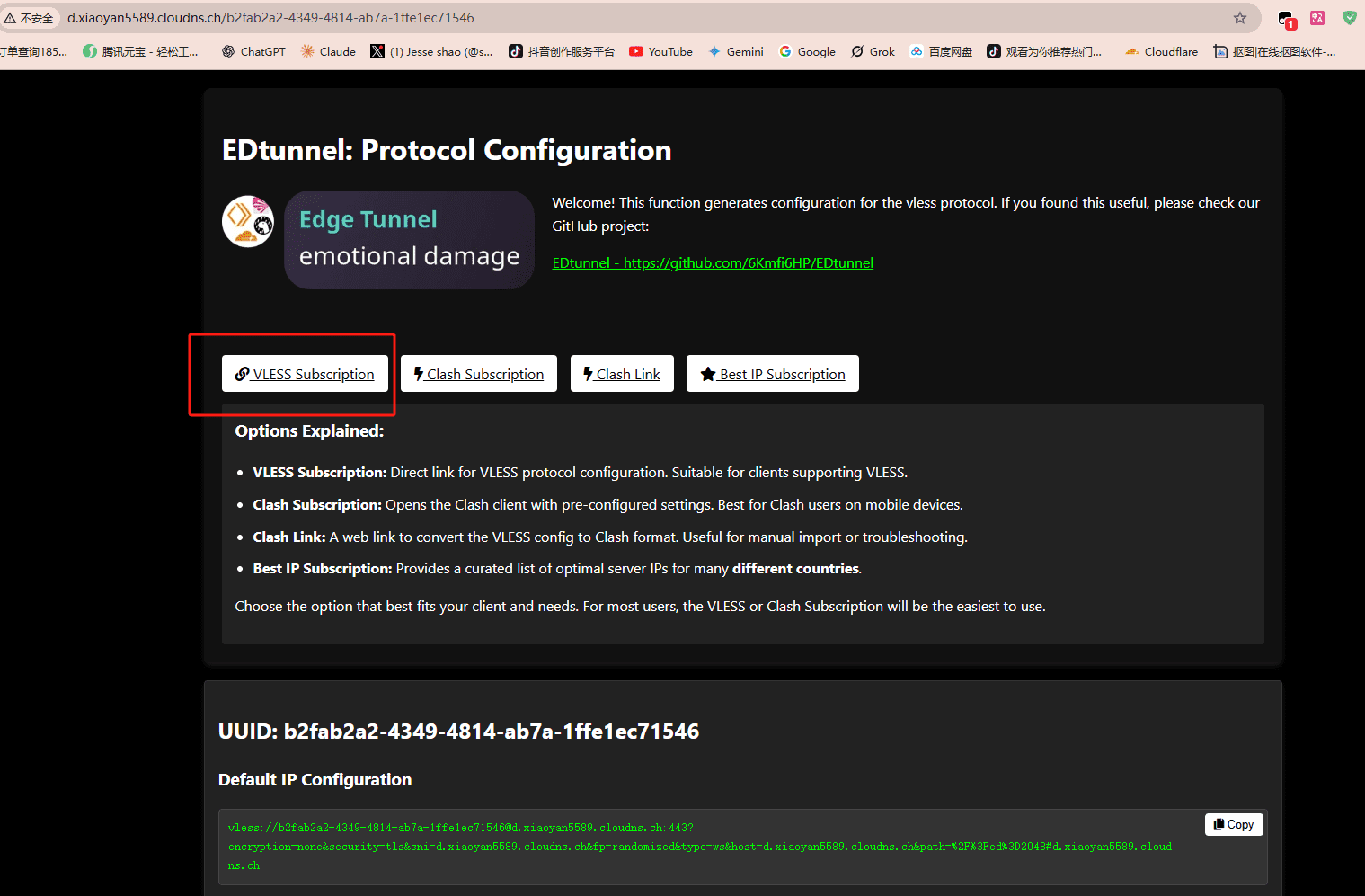The height and width of the screenshot is (896, 1365).
Task: Click the bookmark star icon in address bar
Action: [x=1240, y=18]
